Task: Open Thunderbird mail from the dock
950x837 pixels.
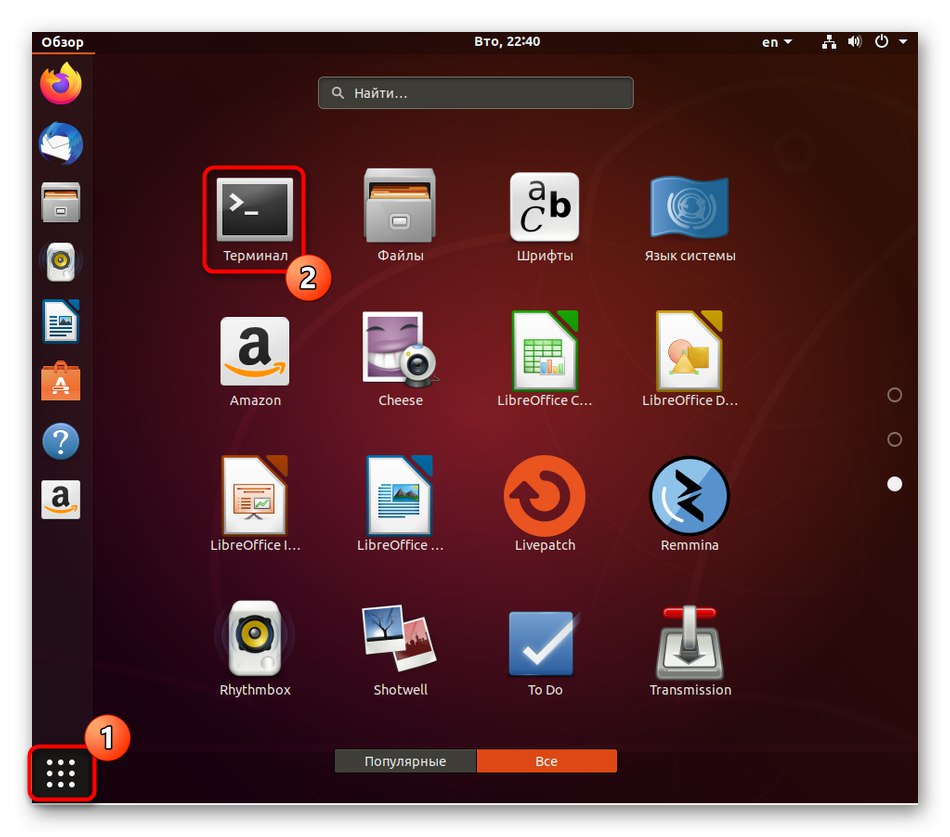Action: pyautogui.click(x=61, y=144)
